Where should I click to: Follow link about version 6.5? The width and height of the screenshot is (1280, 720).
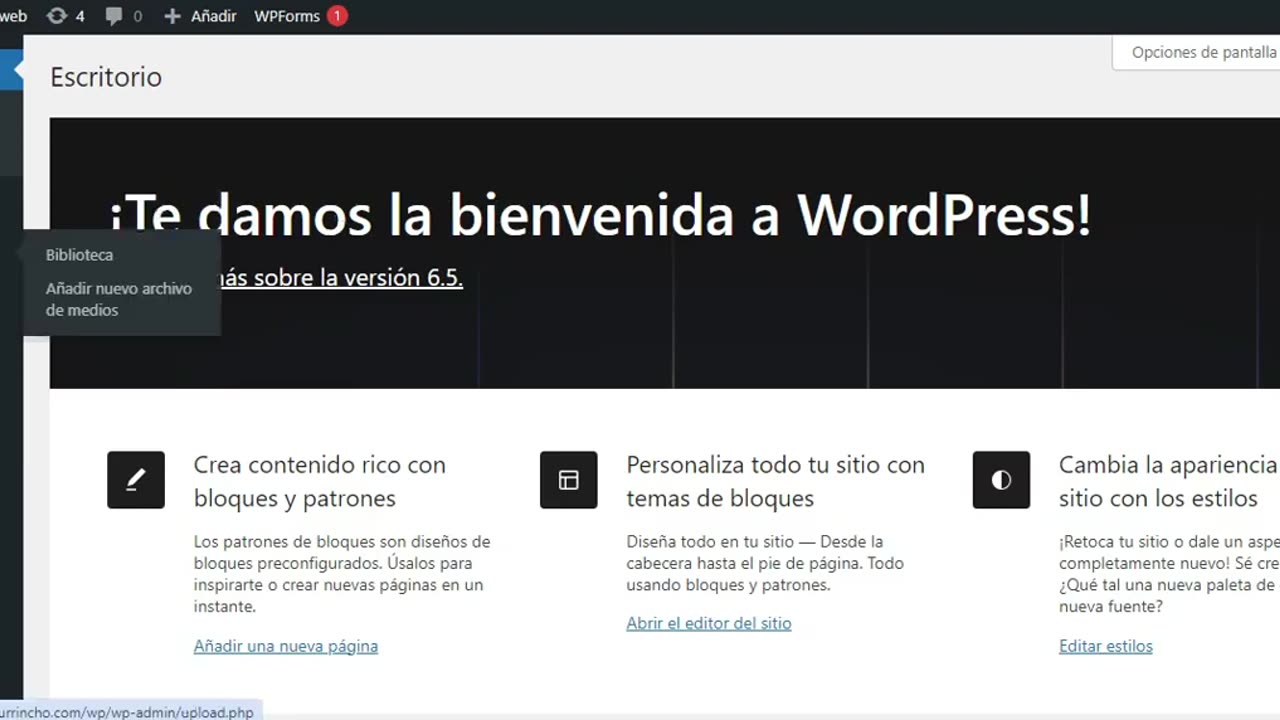click(x=340, y=278)
